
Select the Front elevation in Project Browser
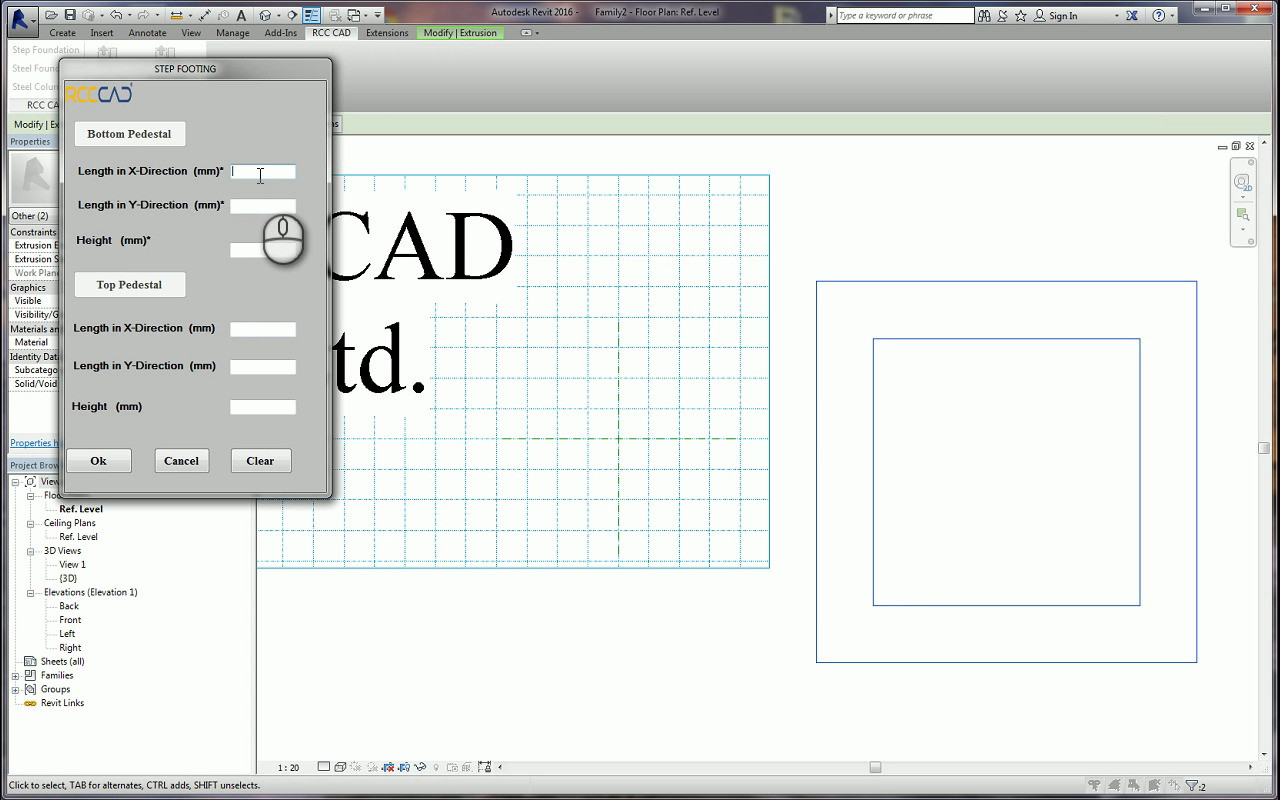click(70, 620)
